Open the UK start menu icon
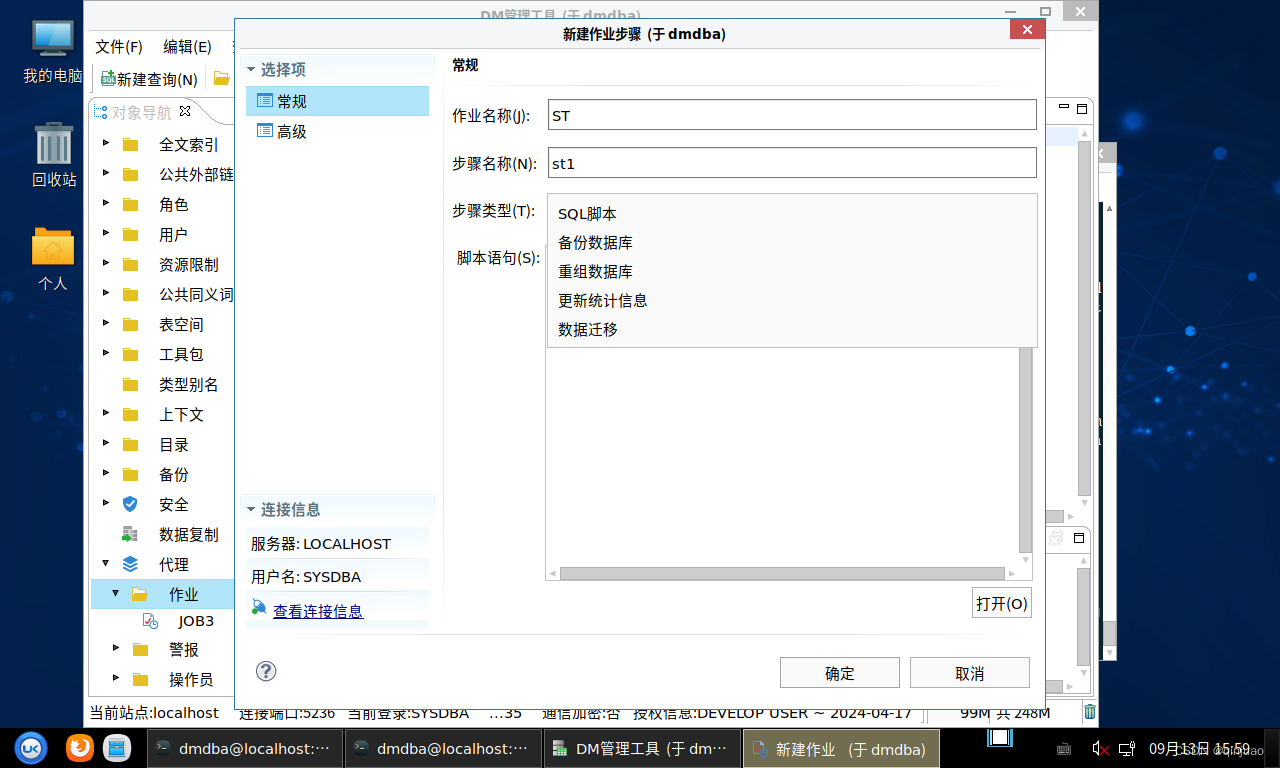 [31, 747]
